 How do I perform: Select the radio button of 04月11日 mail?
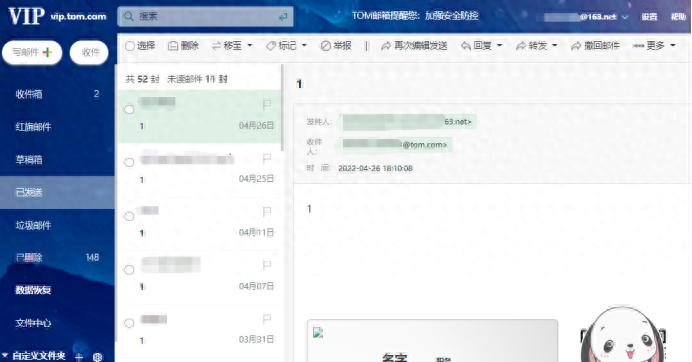[129, 216]
